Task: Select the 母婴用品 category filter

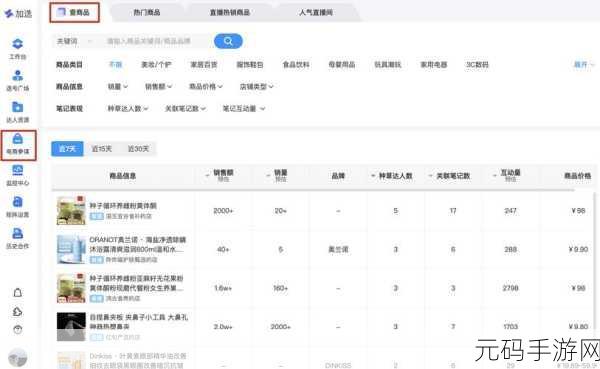Action: coord(342,65)
